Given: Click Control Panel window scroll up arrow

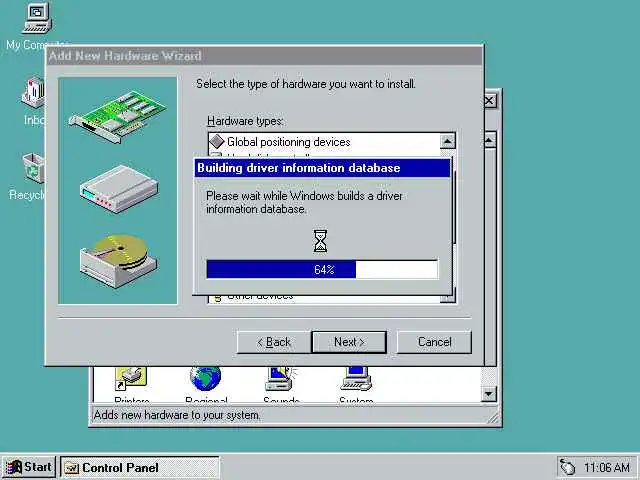Looking at the screenshot, I should [489, 141].
